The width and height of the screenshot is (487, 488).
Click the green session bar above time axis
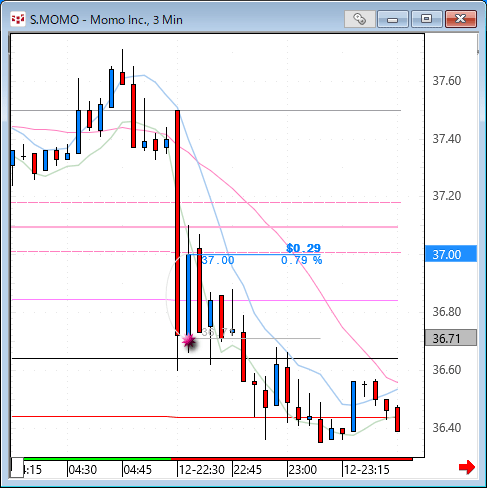coord(97,459)
